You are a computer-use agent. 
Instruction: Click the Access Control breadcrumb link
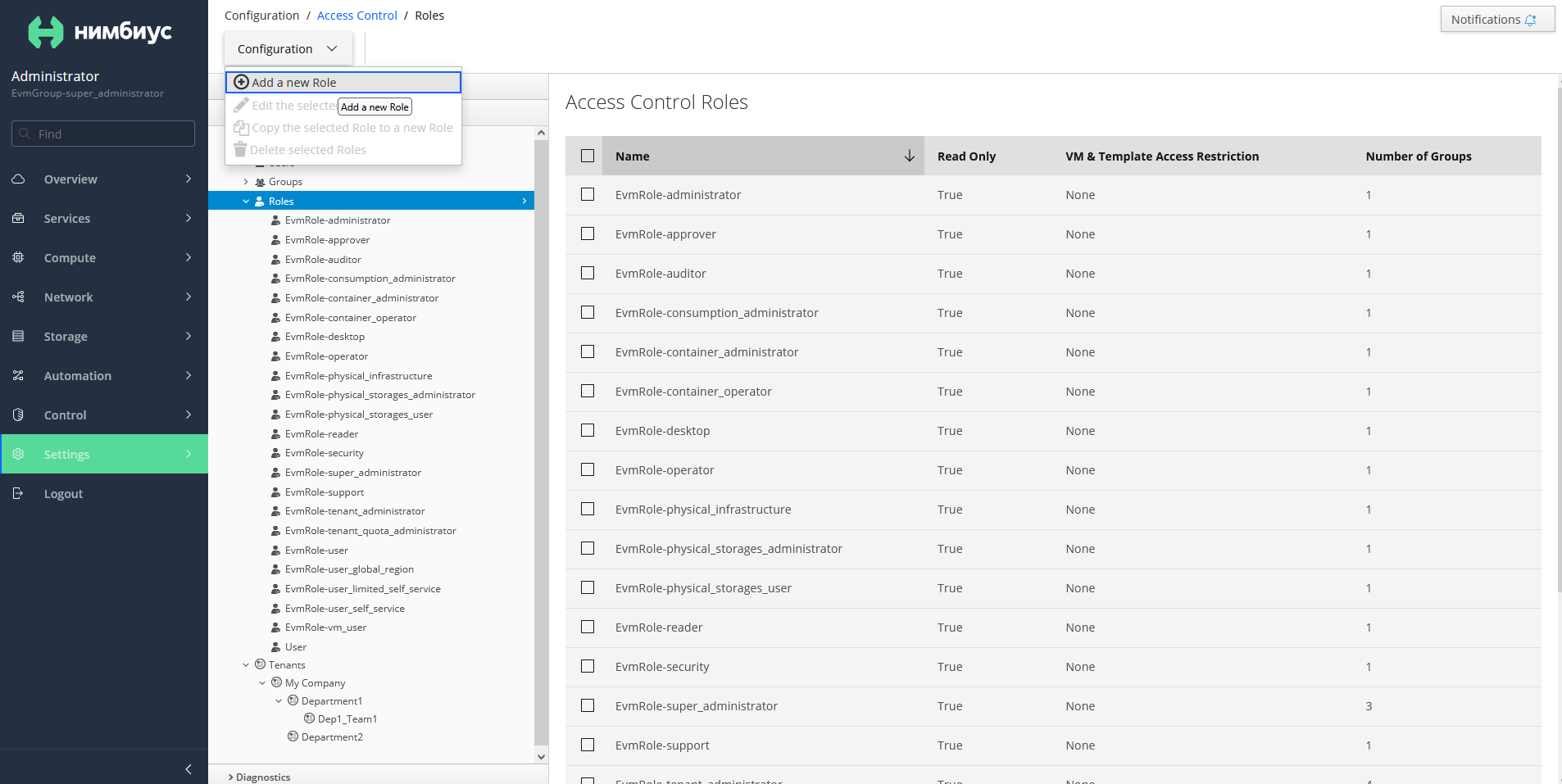356,16
